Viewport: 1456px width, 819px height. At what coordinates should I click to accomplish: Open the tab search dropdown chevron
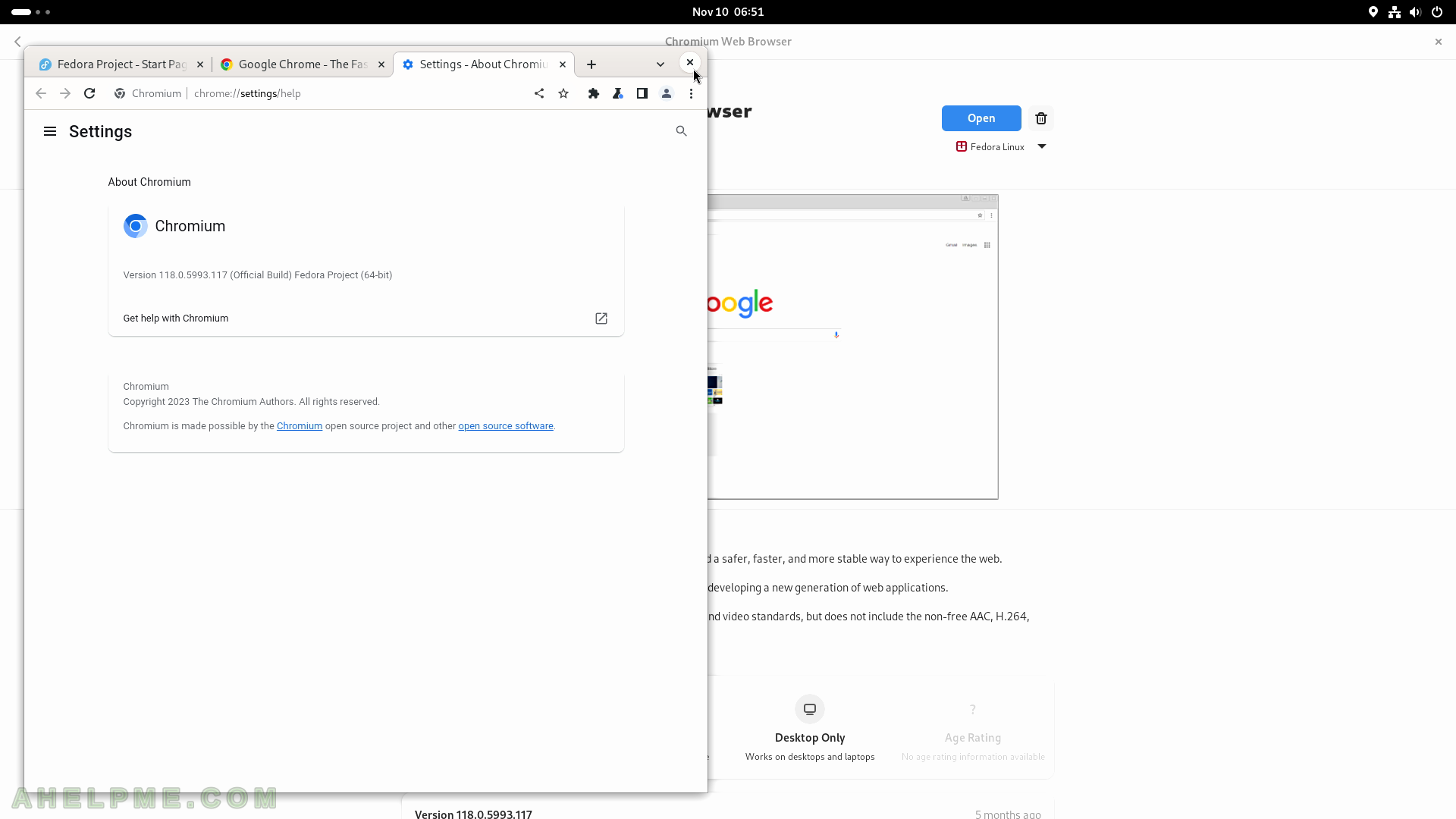point(661,64)
